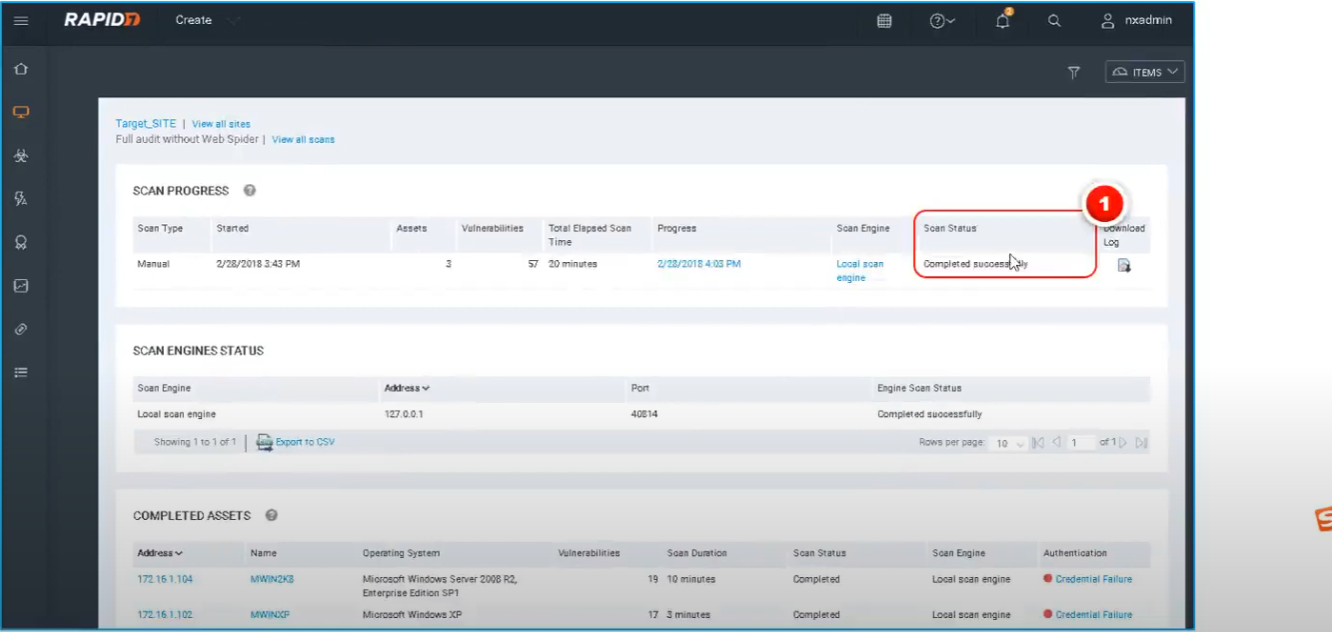Click the Export to CSV icon
1332x632 pixels.
[264, 442]
